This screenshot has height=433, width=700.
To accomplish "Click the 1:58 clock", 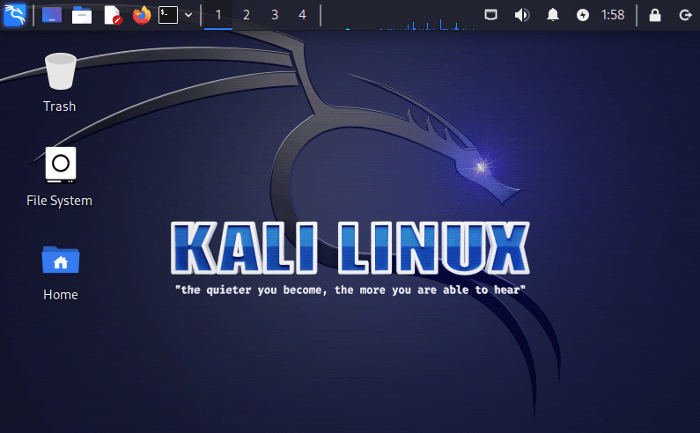I will (x=612, y=15).
